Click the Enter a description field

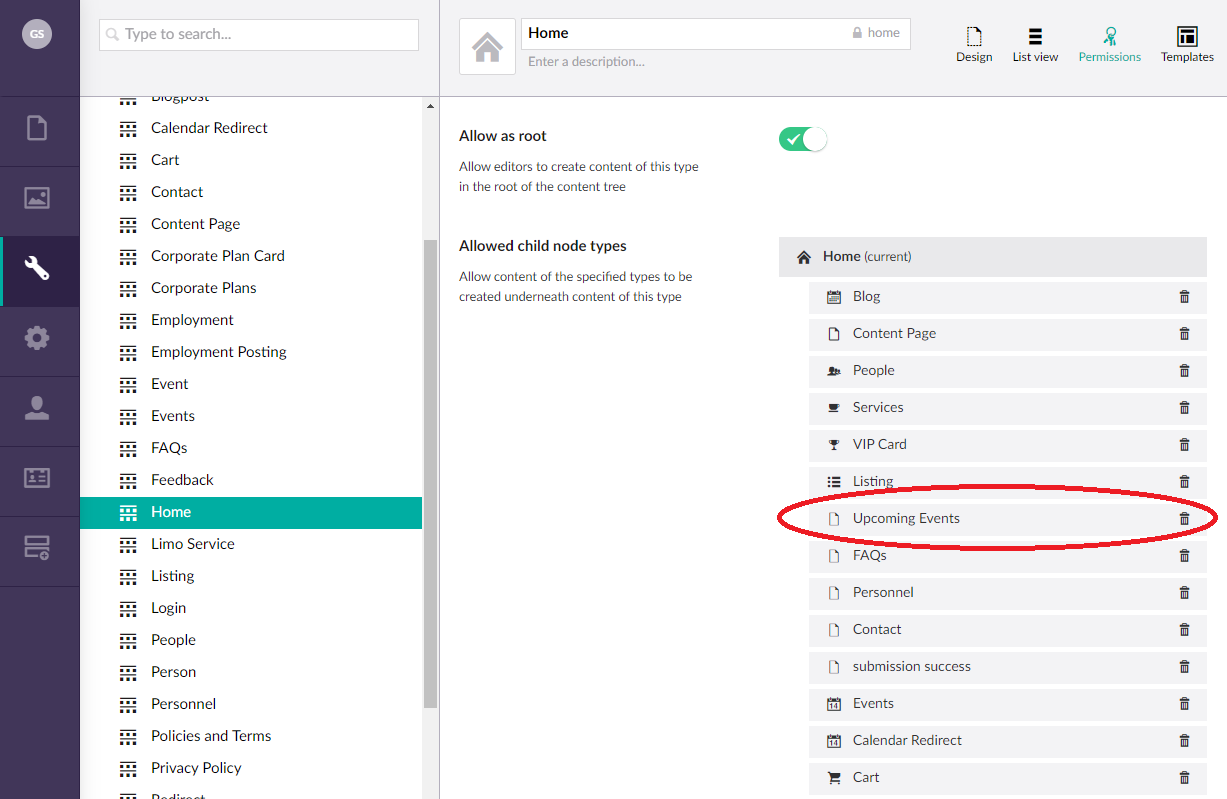pos(700,62)
